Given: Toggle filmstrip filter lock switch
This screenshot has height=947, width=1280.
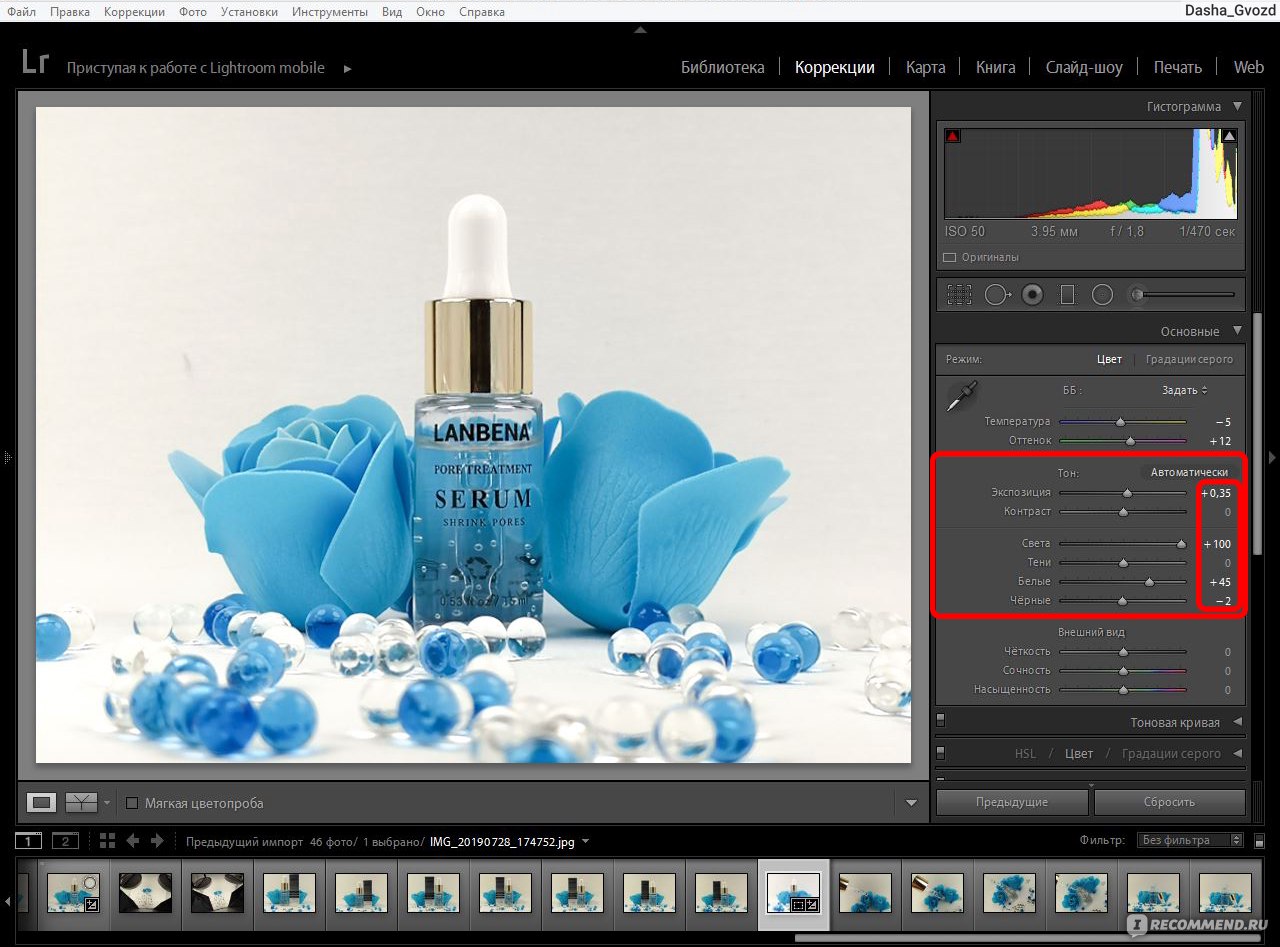Looking at the screenshot, I should coord(1259,841).
